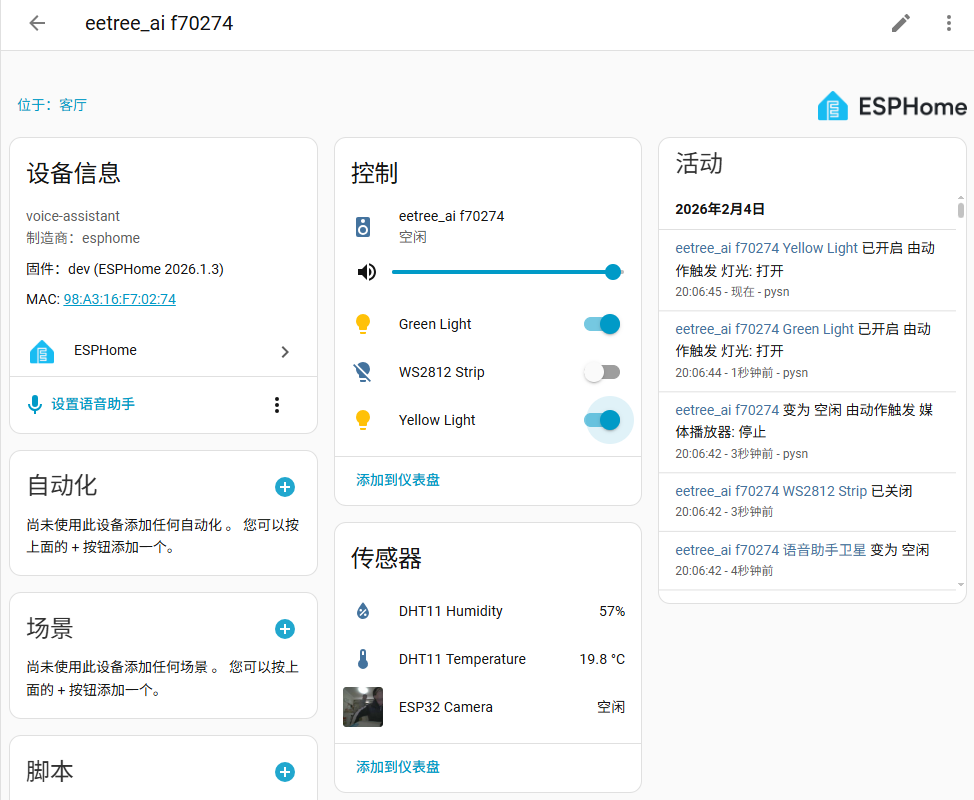Click the pencil edit device icon
974x800 pixels.
(901, 23)
